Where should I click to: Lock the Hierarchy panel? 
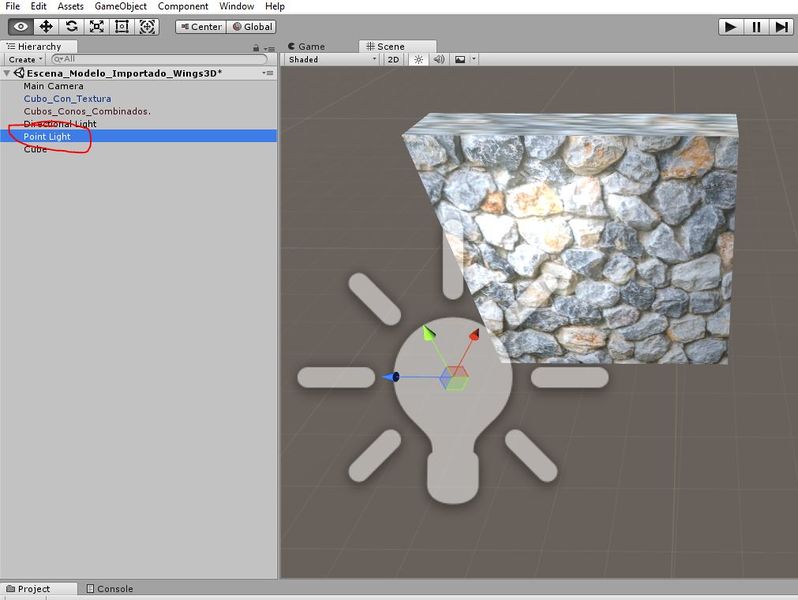256,48
